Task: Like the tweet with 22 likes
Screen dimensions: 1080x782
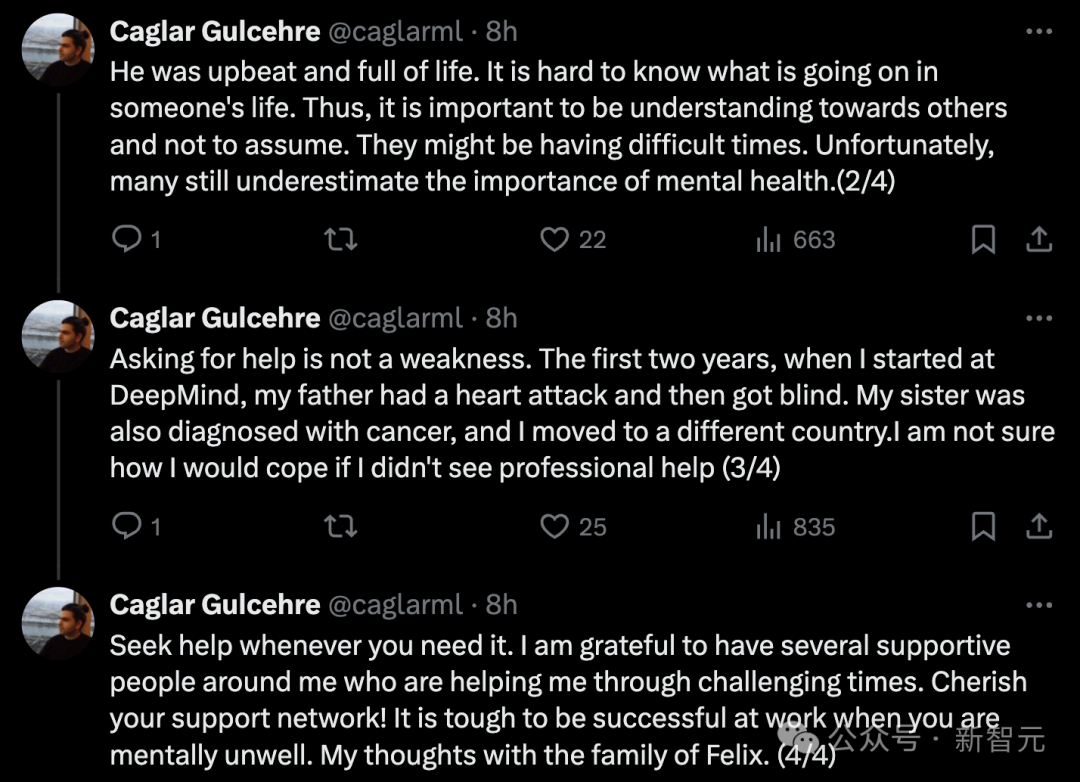Action: click(x=555, y=240)
